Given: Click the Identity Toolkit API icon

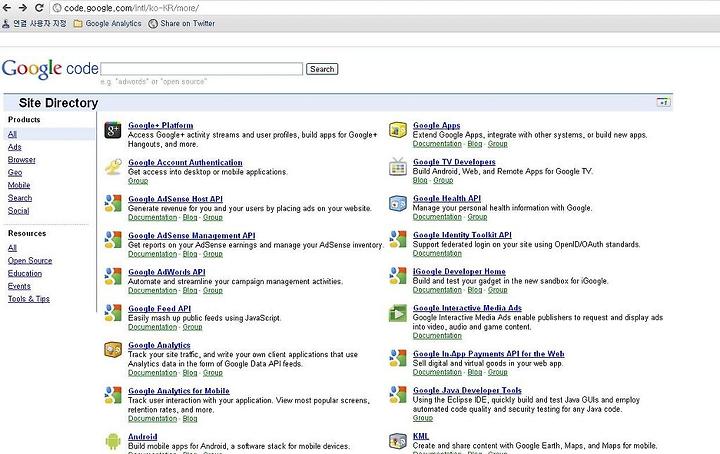Looking at the screenshot, I should click(x=398, y=240).
